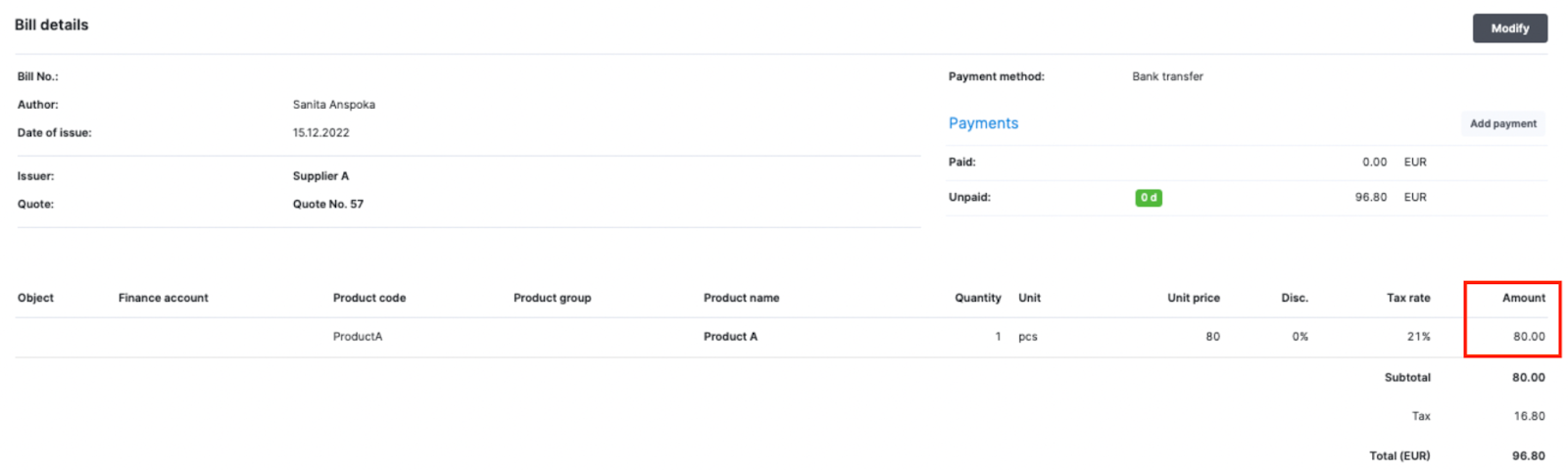Click the Modify button
The height and width of the screenshot is (470, 1568).
click(1509, 28)
